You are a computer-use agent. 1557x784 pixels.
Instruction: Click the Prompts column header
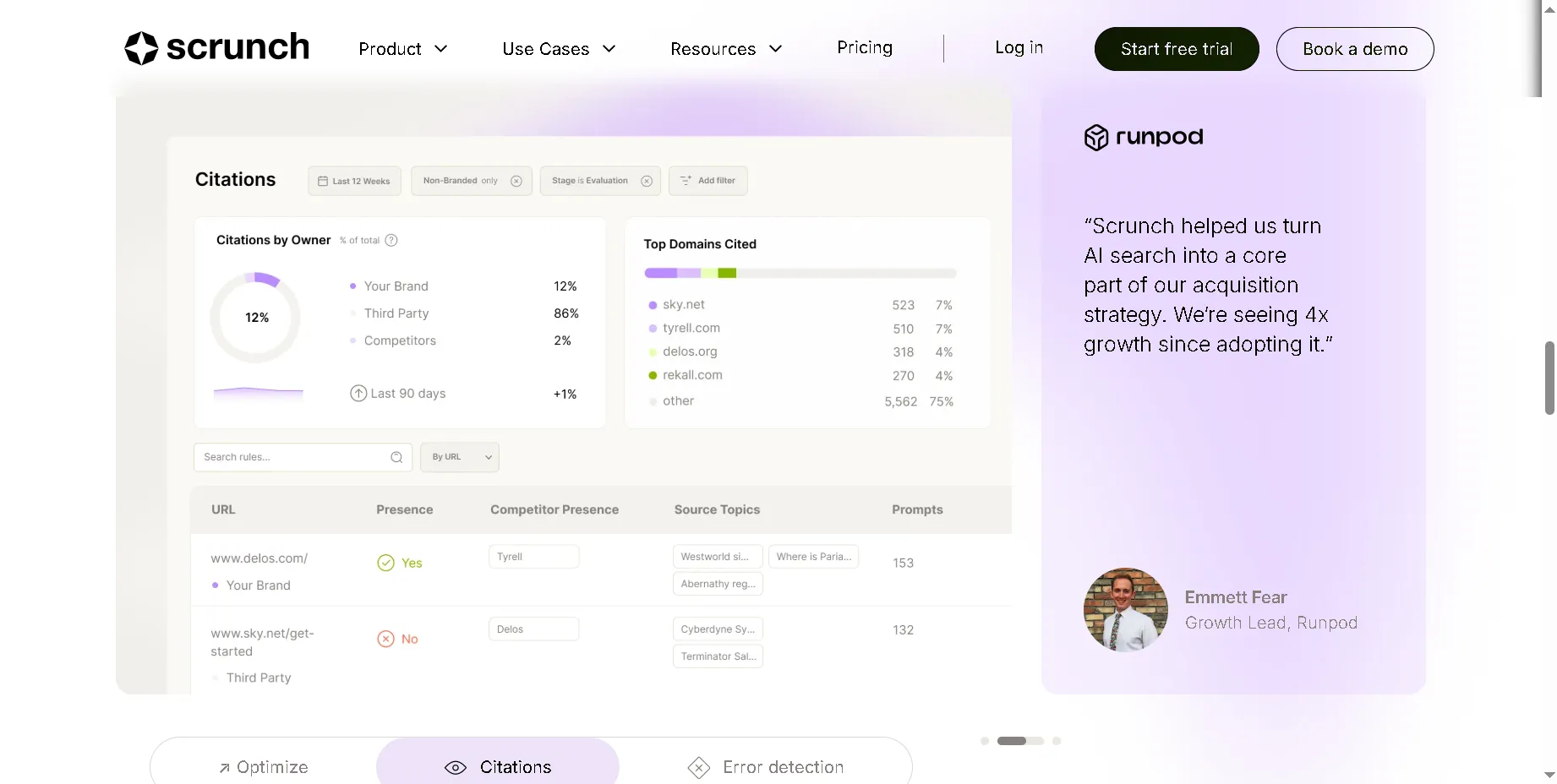917,509
